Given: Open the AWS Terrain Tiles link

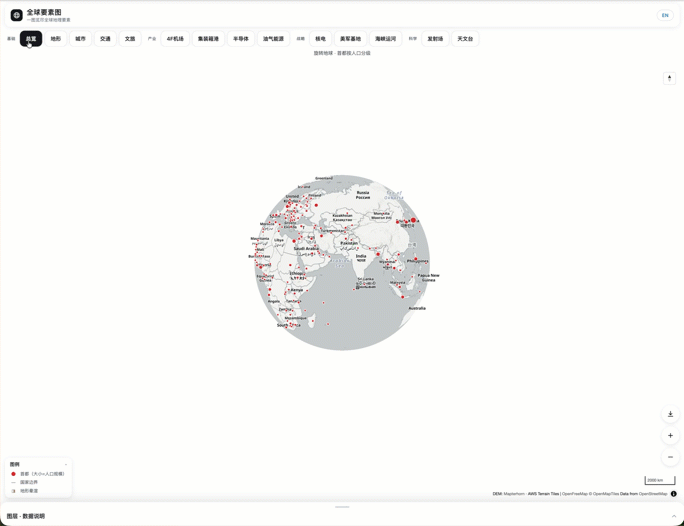Looking at the screenshot, I should [543, 494].
